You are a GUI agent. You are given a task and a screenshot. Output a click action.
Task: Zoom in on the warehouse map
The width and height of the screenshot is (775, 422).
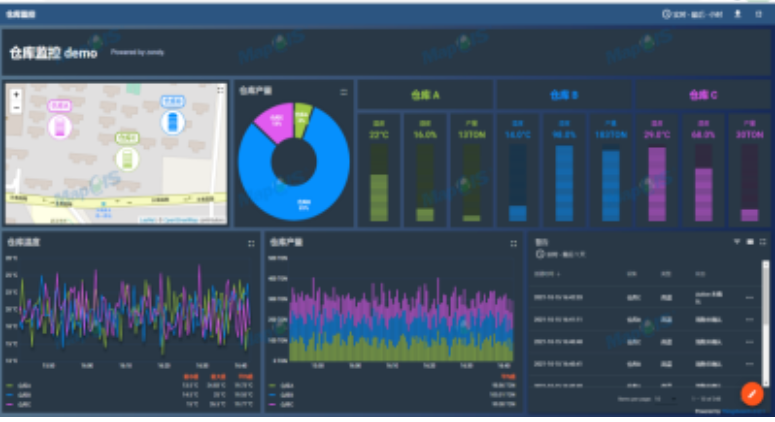pos(16,94)
